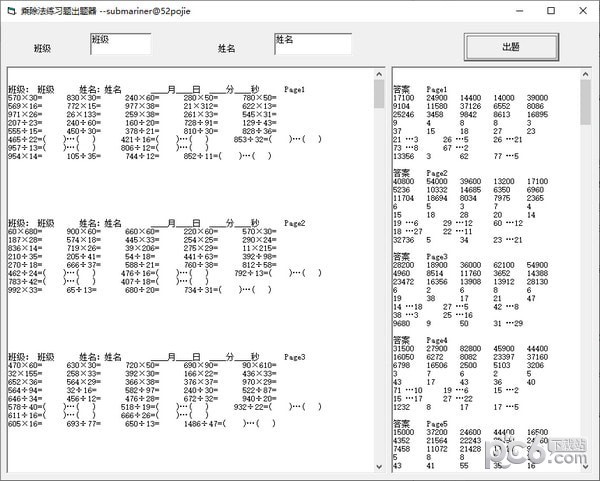The image size is (600, 481).
Task: Click answer 13356 under Page1 answers
Action: click(404, 156)
